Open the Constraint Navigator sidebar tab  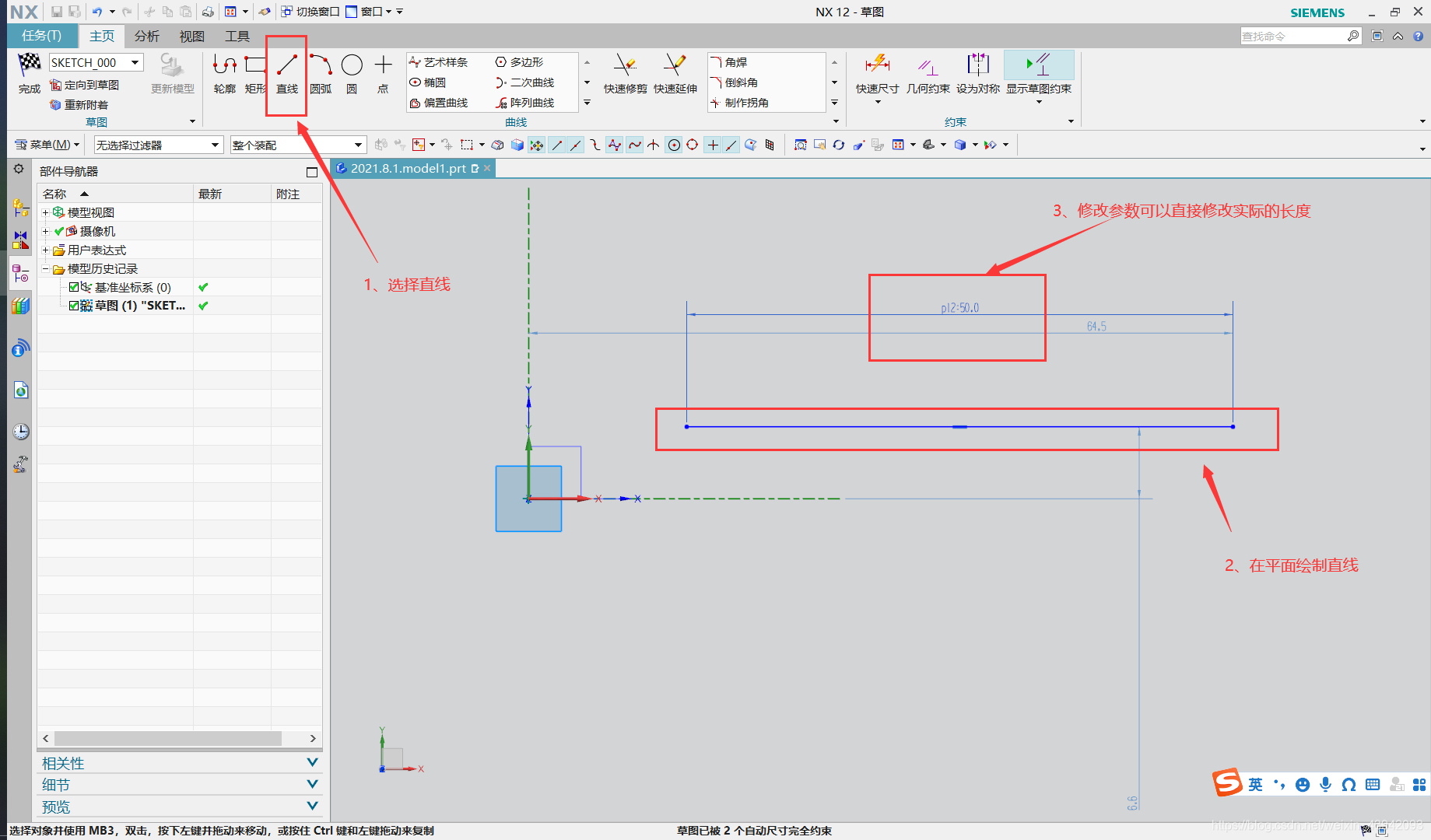[x=21, y=240]
